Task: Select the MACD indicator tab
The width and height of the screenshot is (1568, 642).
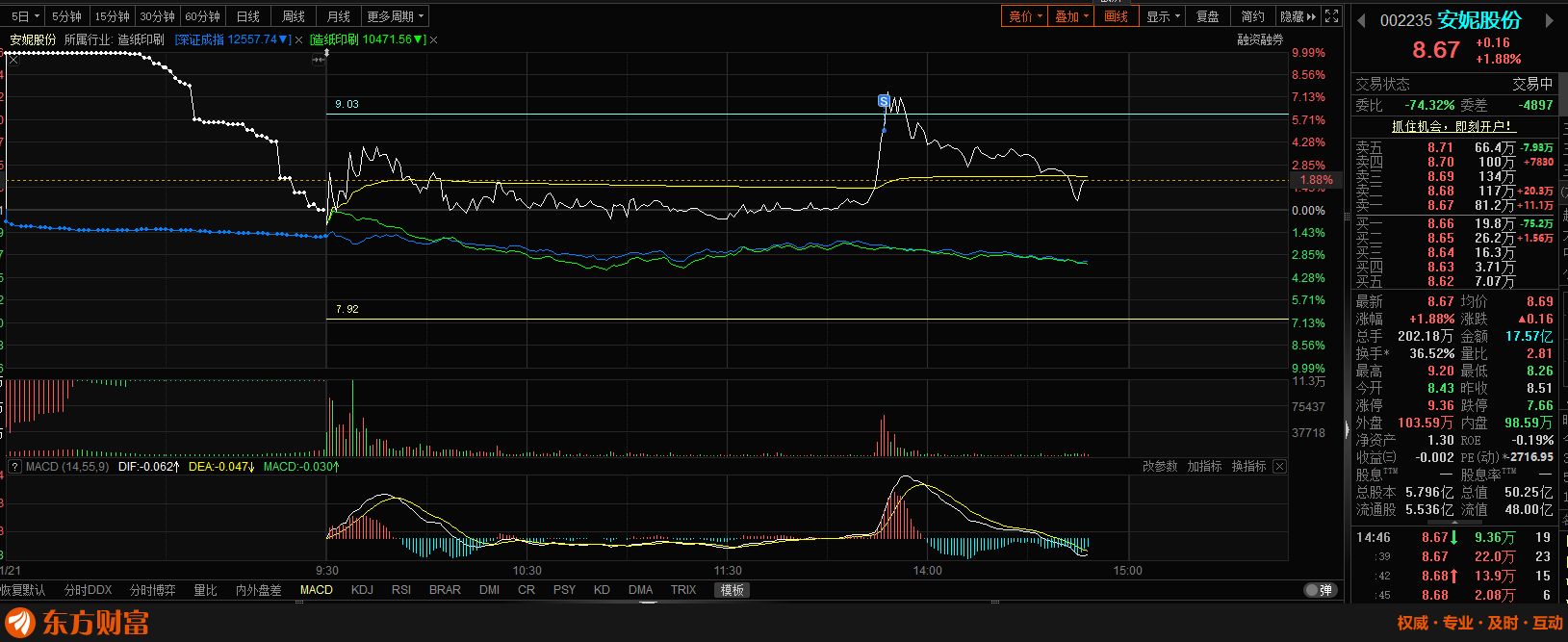Action: coord(317,590)
